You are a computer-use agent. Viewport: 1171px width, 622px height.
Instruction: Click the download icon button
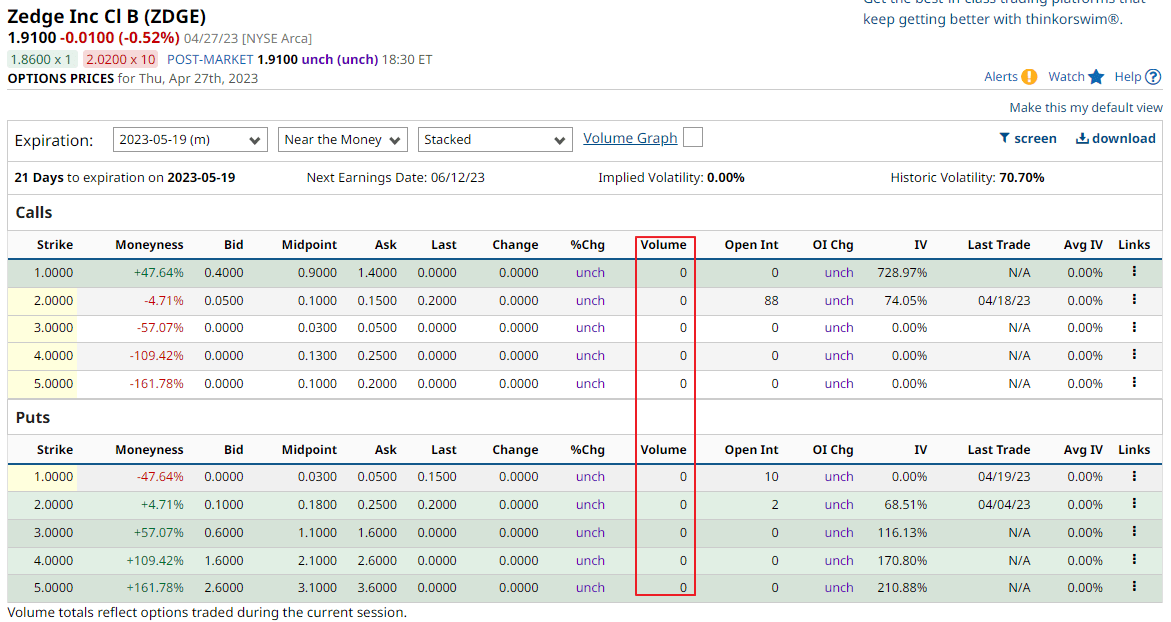pyautogui.click(x=1081, y=138)
